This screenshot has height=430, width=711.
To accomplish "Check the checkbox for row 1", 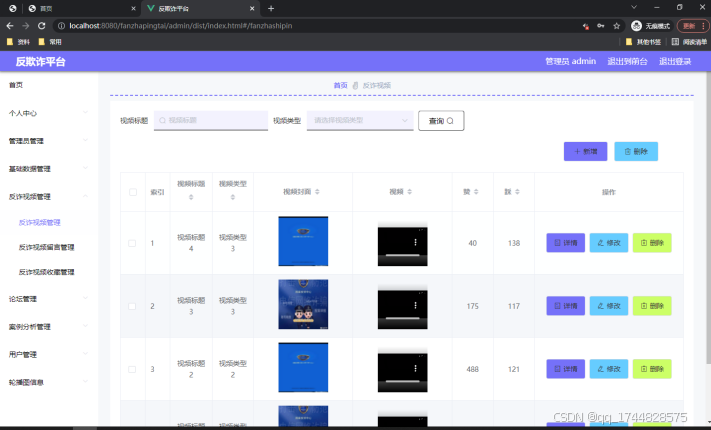I will coord(132,243).
